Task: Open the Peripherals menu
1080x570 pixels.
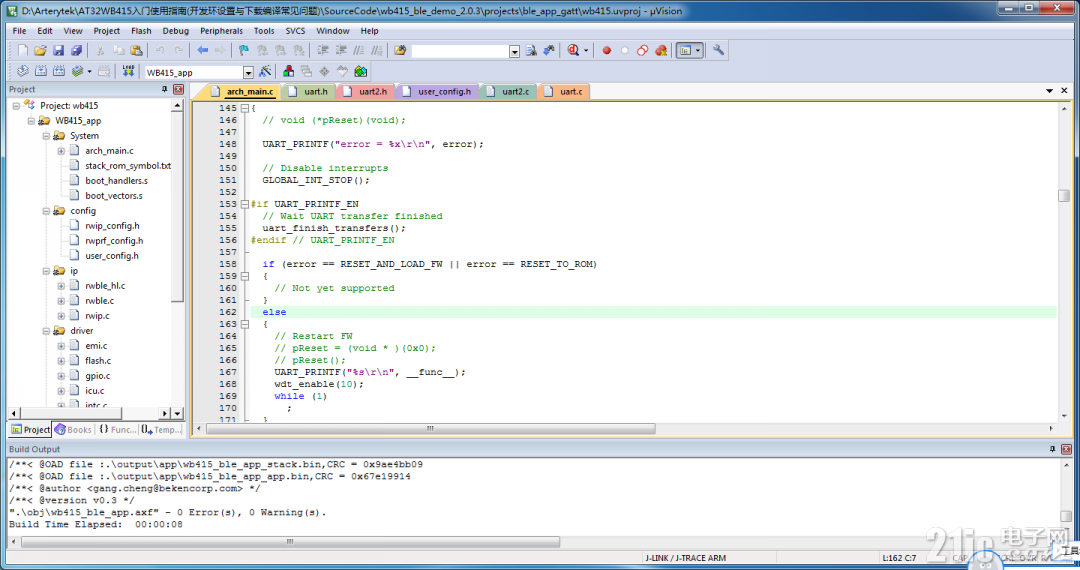Action: (221, 31)
